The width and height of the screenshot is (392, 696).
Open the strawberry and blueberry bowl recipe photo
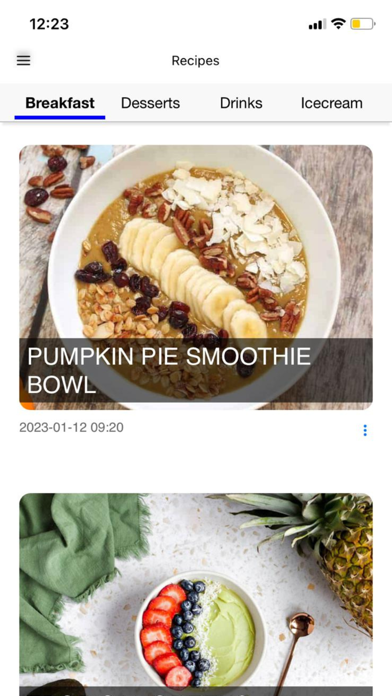pos(196,595)
